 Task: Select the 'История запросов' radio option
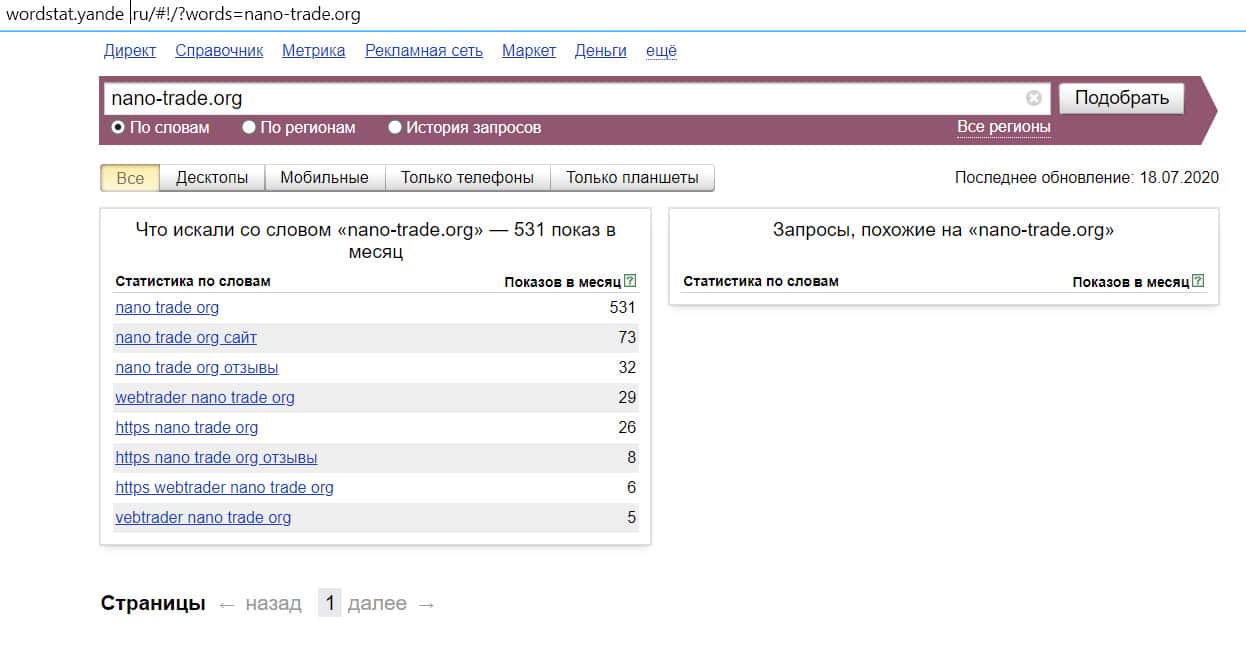[395, 128]
